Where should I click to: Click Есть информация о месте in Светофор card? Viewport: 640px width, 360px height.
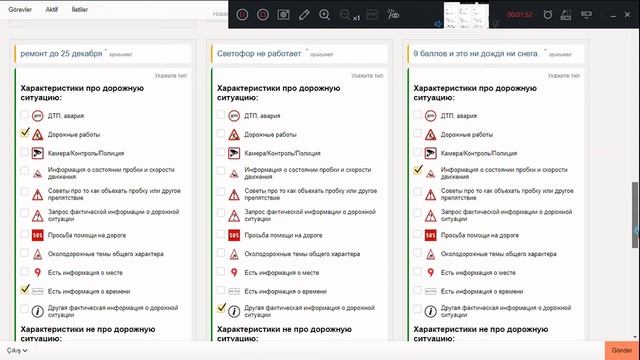(x=282, y=273)
